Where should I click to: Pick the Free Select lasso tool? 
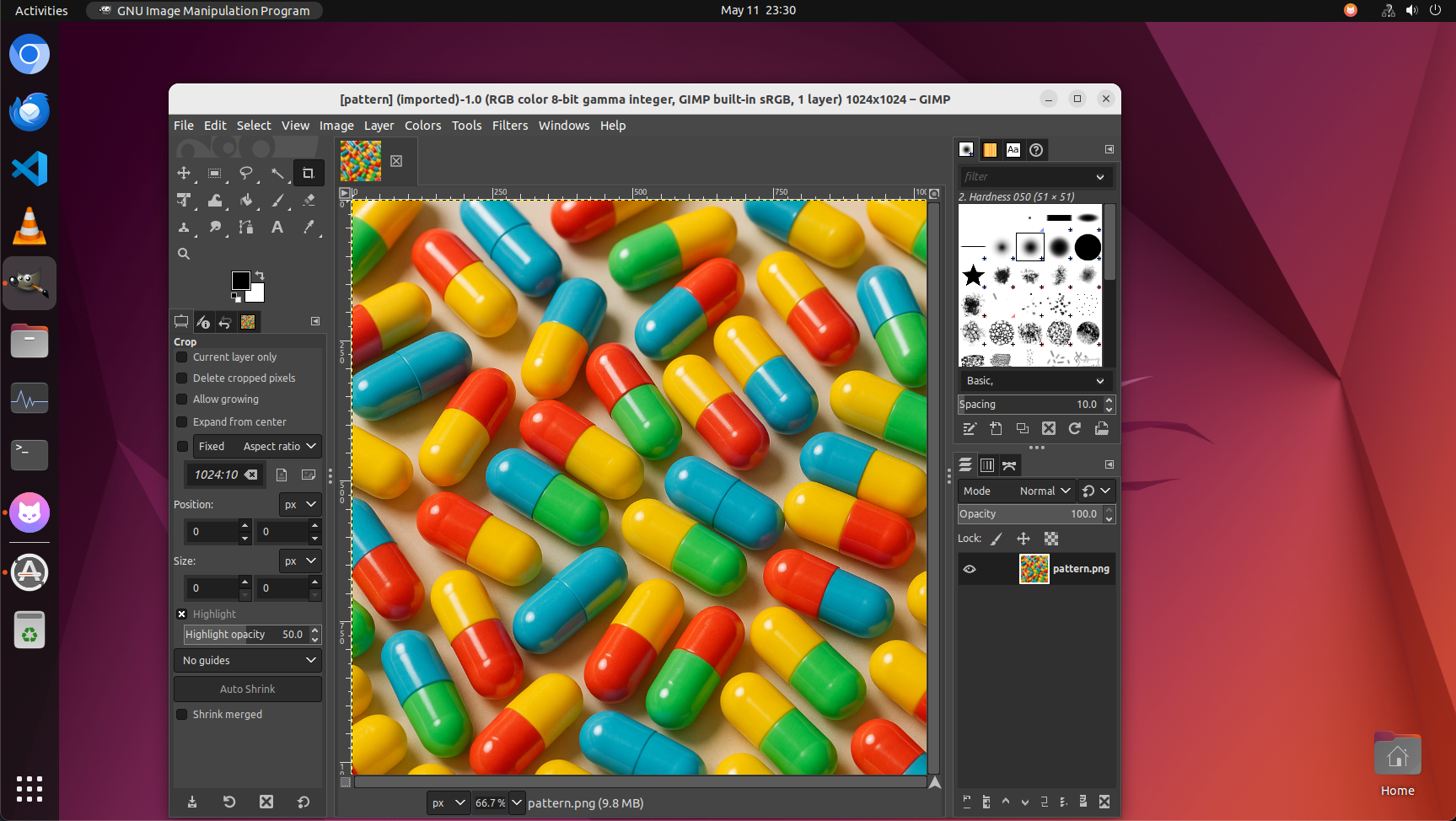[x=245, y=174]
